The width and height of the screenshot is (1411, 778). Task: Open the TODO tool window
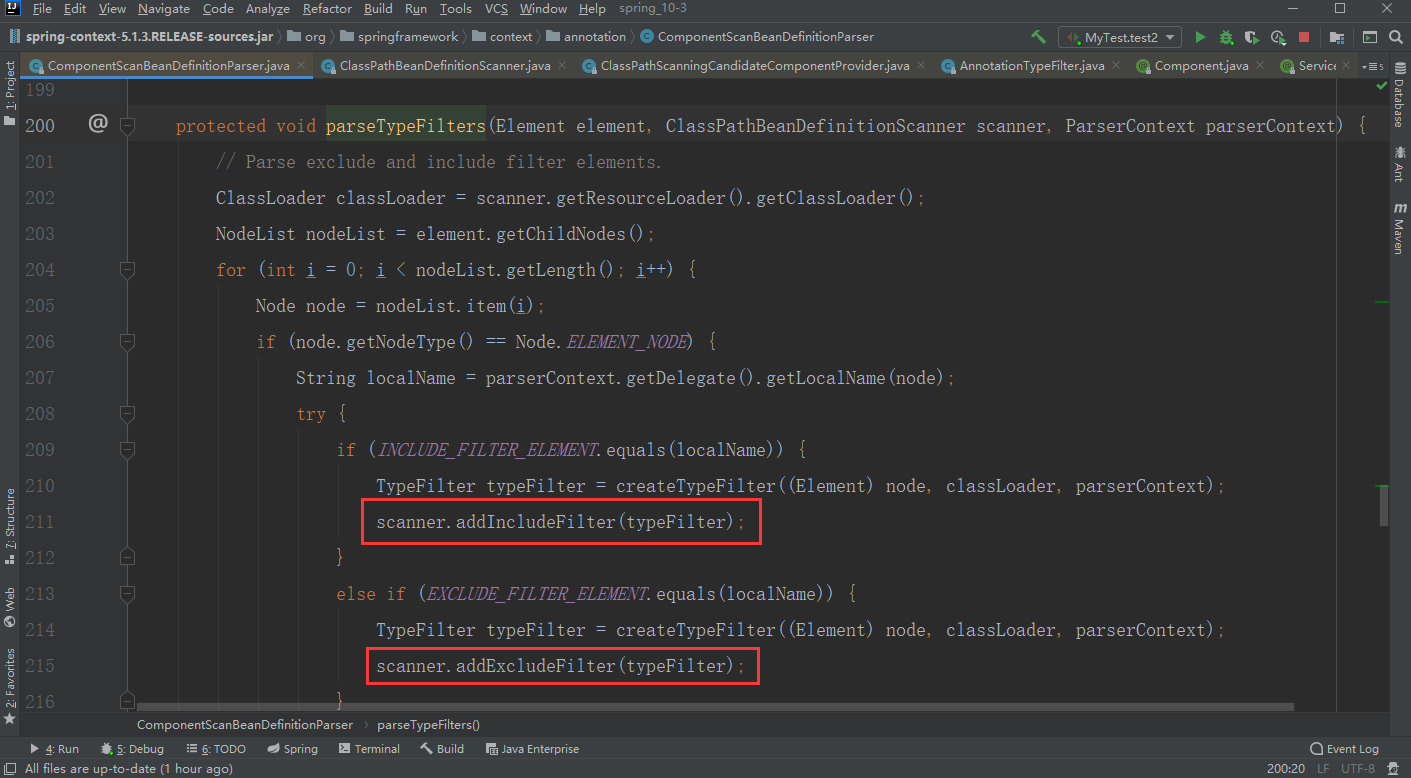point(216,749)
